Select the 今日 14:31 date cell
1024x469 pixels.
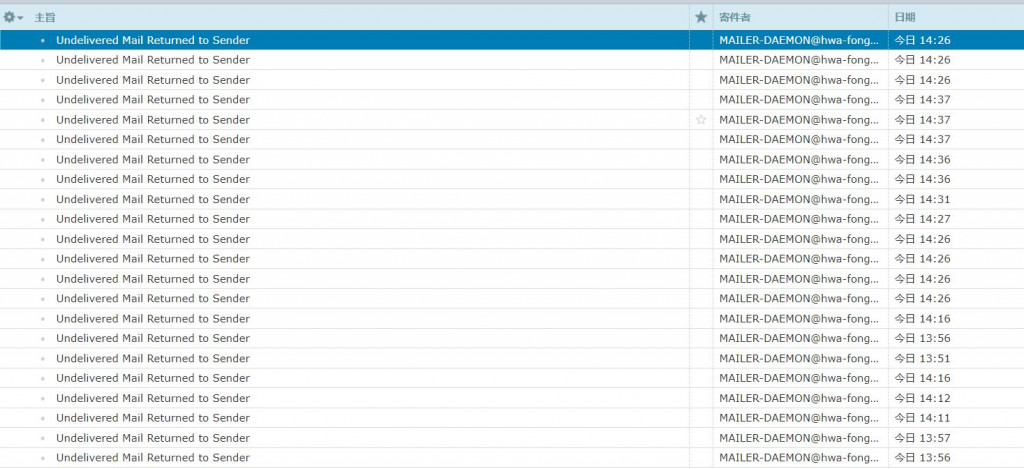click(922, 199)
